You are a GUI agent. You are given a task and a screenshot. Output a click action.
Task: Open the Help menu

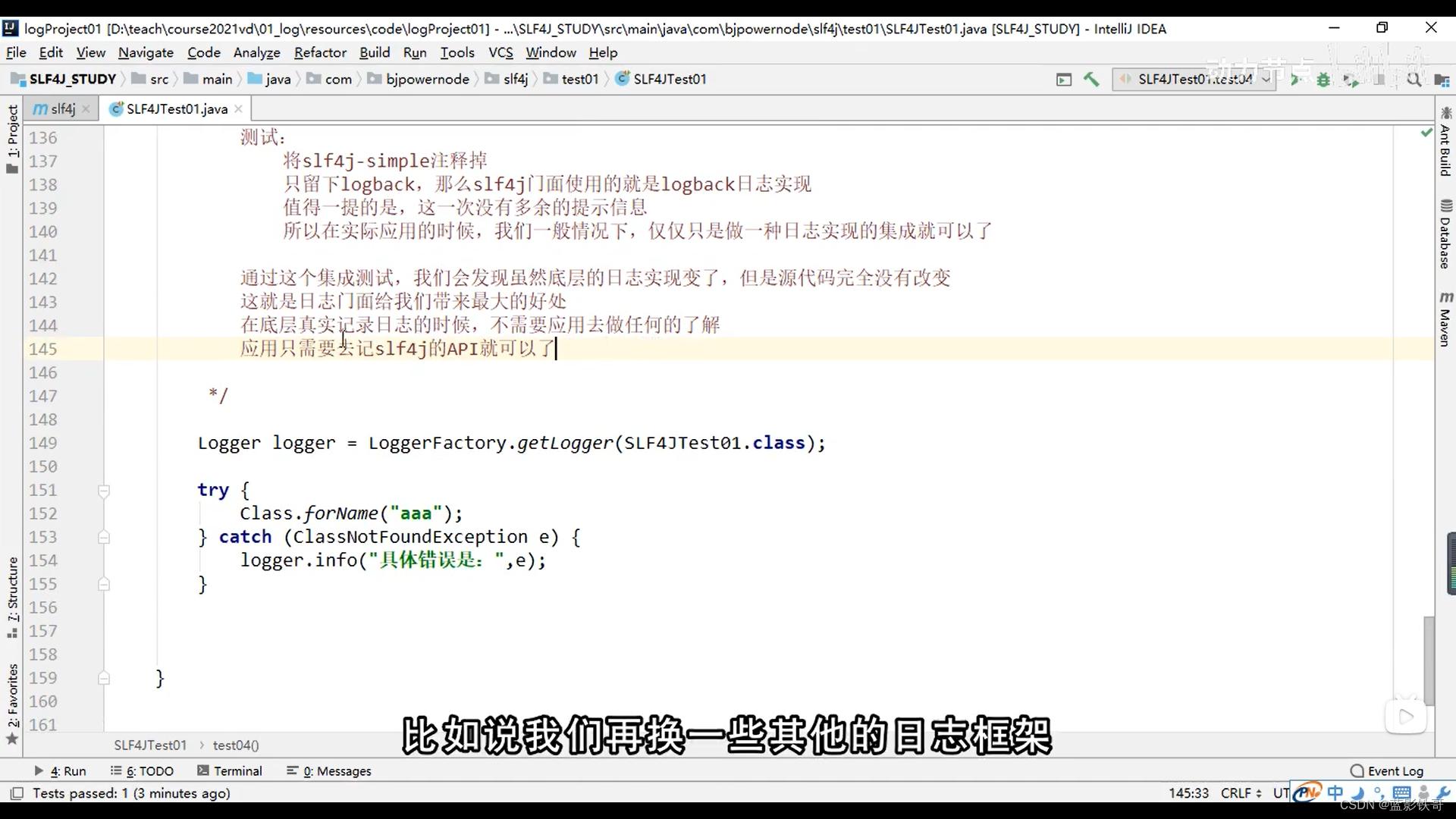pos(603,52)
